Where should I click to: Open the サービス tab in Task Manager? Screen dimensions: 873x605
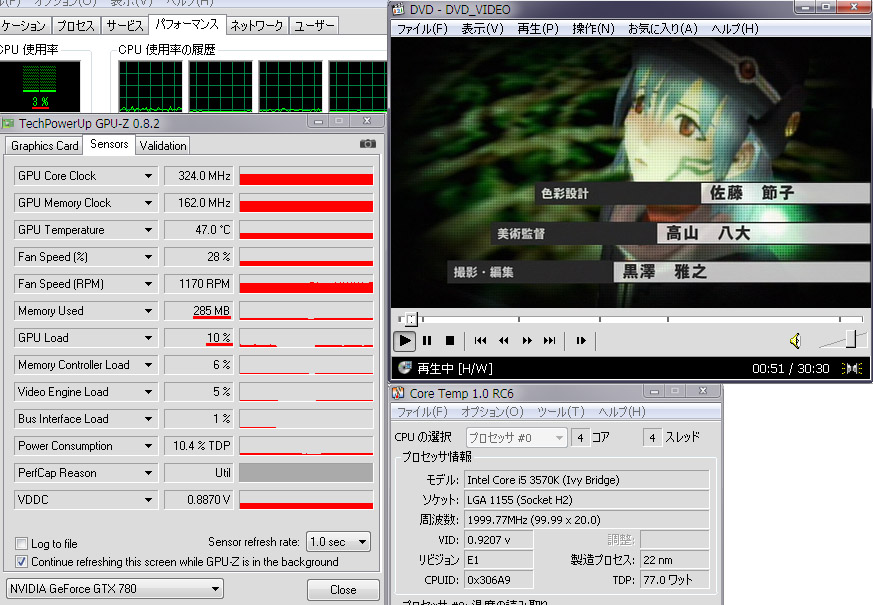(125, 26)
